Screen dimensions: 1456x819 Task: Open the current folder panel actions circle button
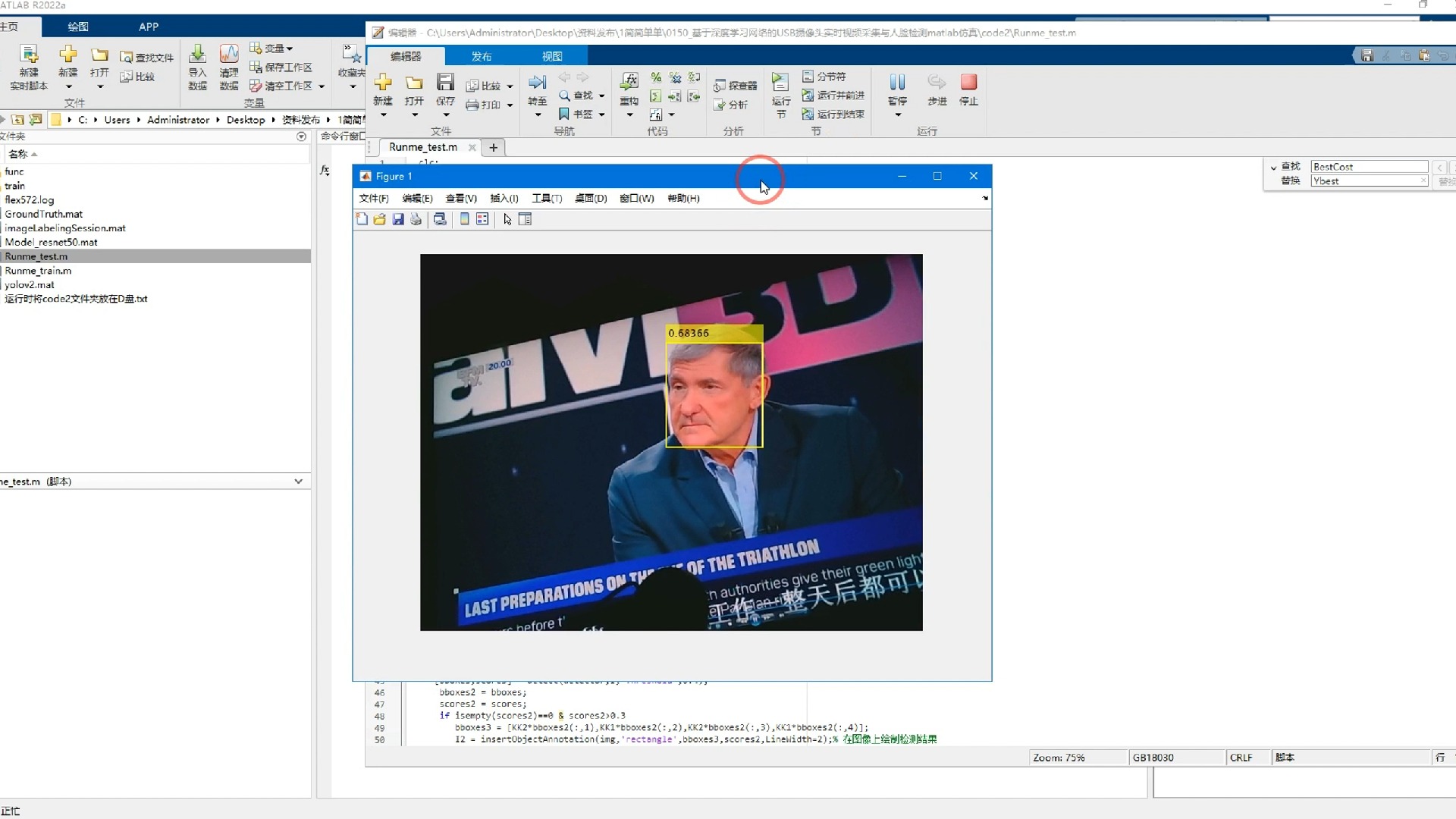pos(301,136)
